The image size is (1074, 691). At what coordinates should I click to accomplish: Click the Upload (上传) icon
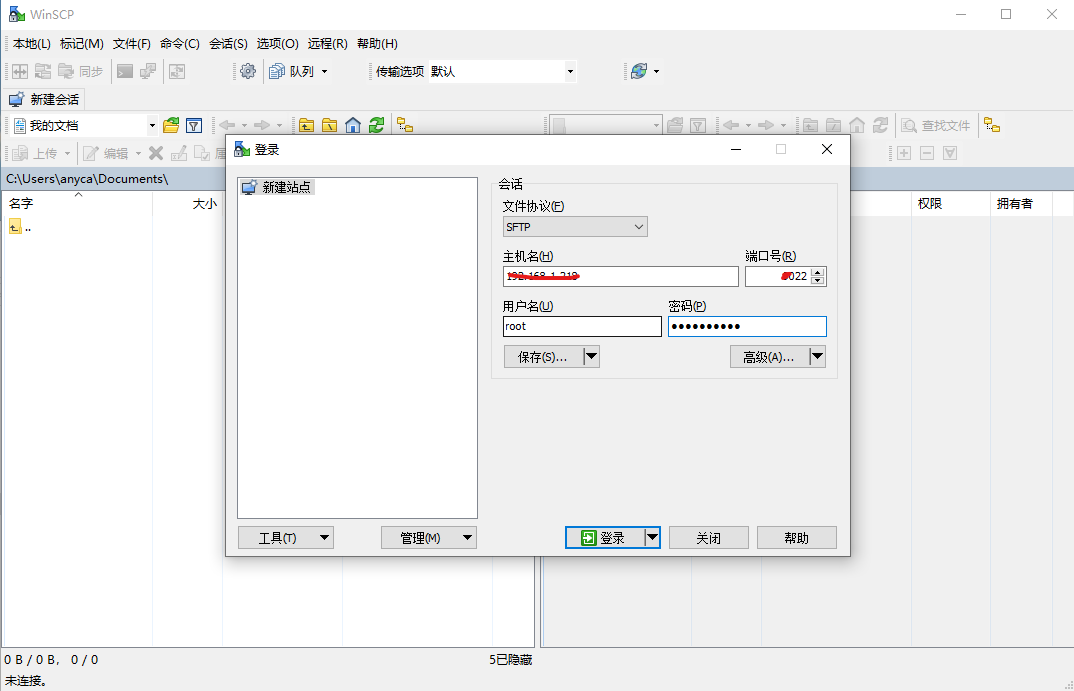point(21,153)
